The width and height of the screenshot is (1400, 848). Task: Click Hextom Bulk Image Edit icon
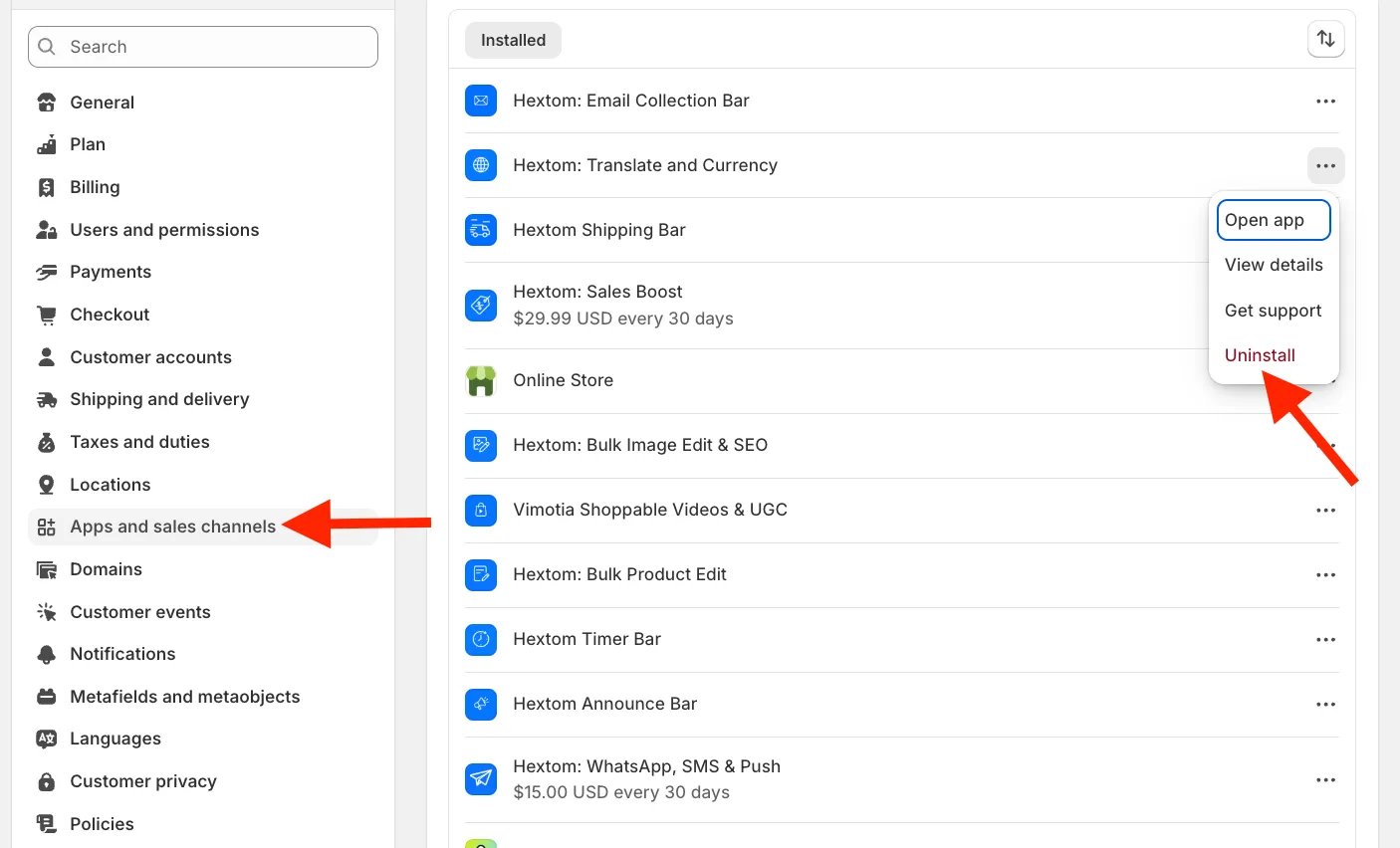481,445
